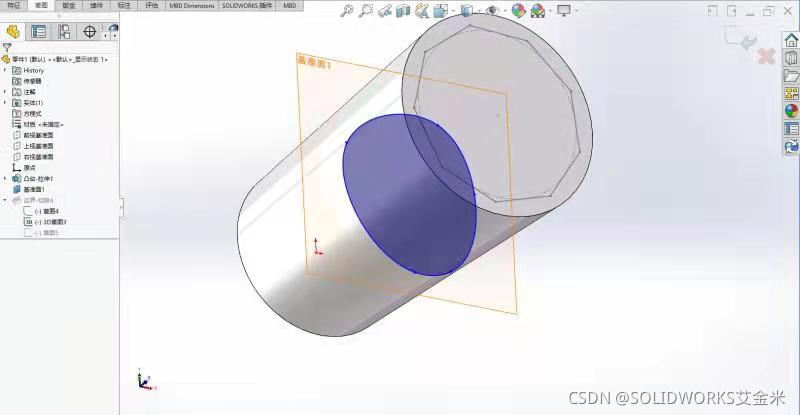Switch to the 焊件 ribbon tab
800x415 pixels.
[x=96, y=5]
